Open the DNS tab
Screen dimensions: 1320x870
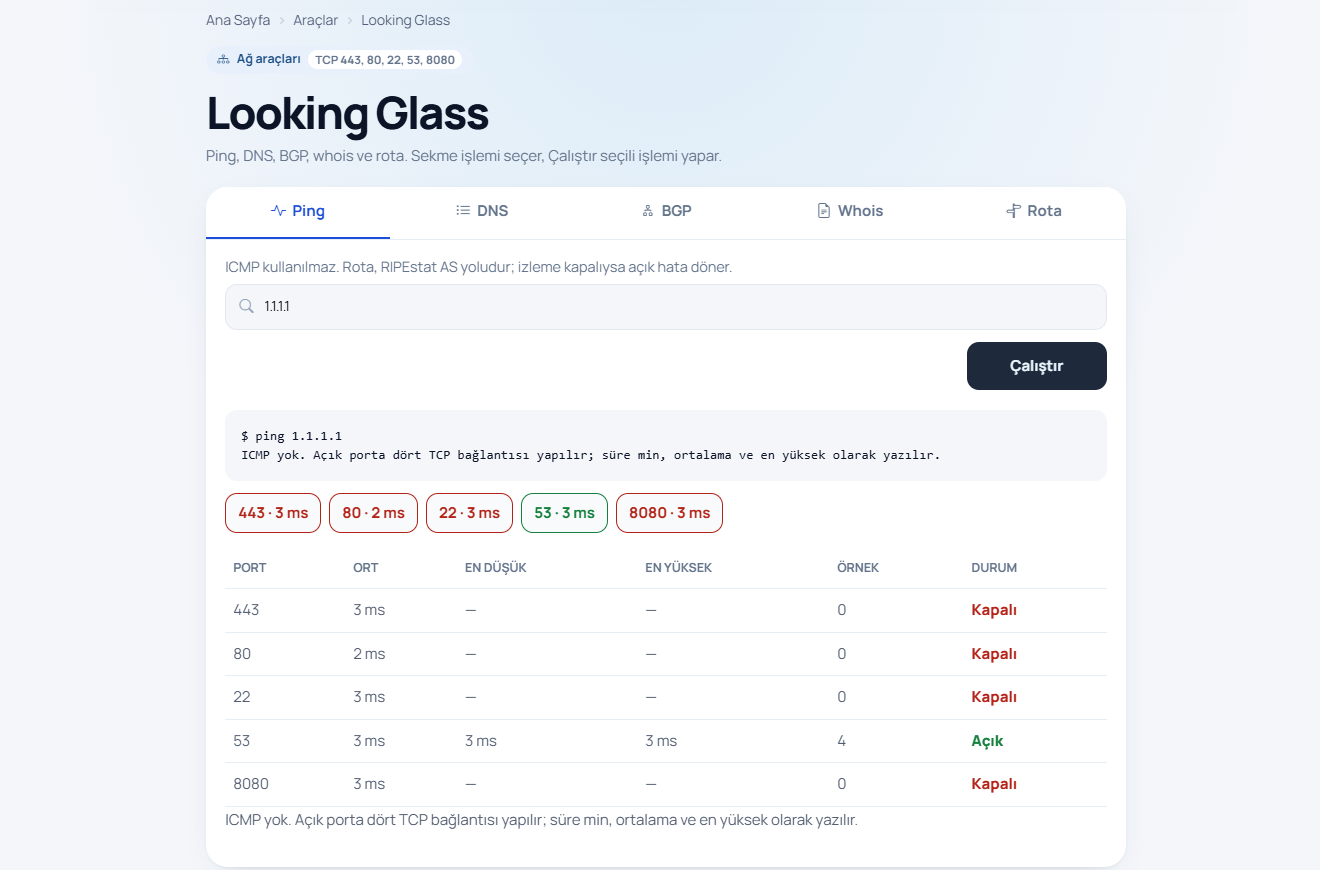(x=482, y=211)
